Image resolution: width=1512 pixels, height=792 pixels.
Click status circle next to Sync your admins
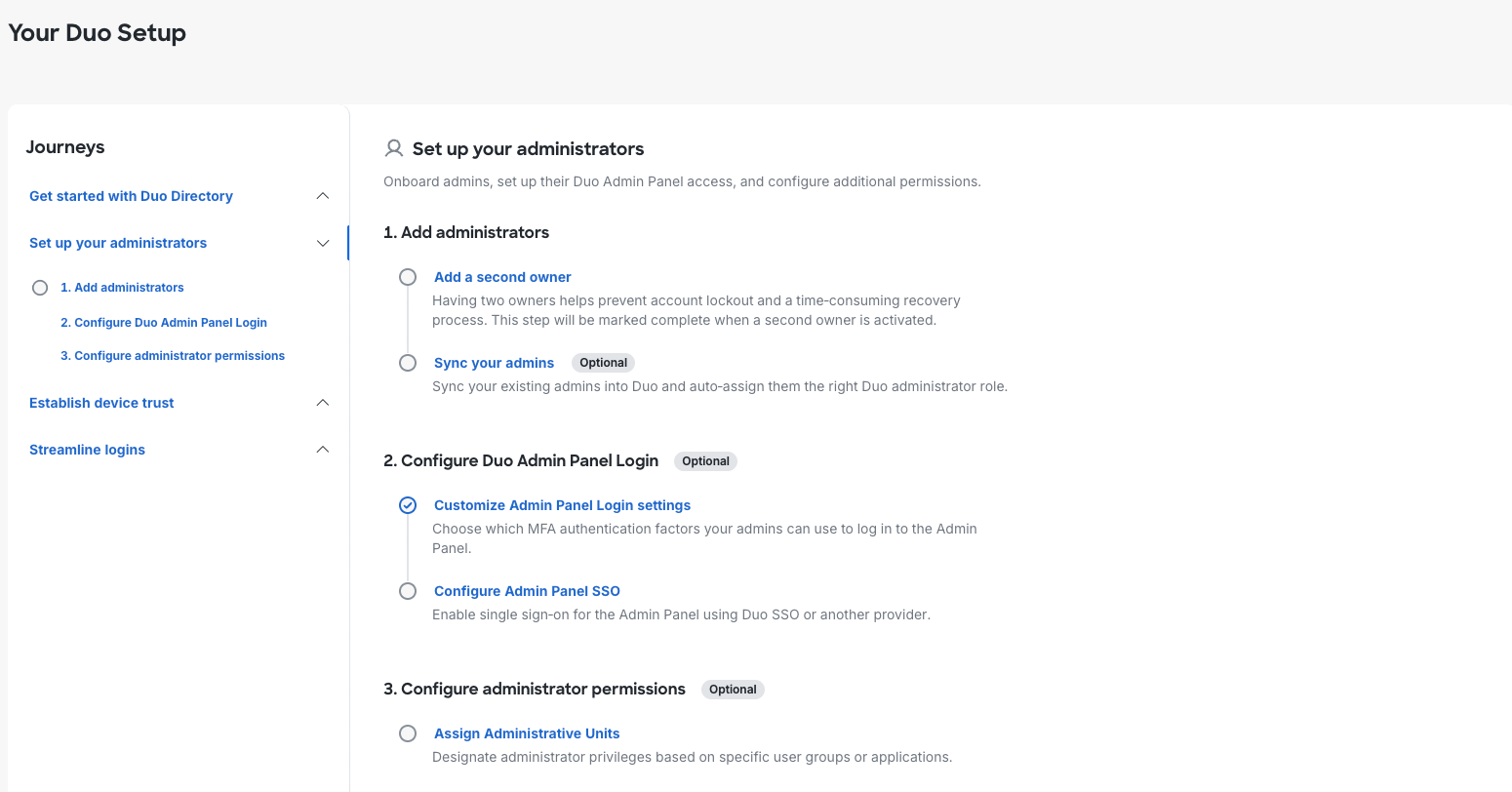[x=408, y=363]
